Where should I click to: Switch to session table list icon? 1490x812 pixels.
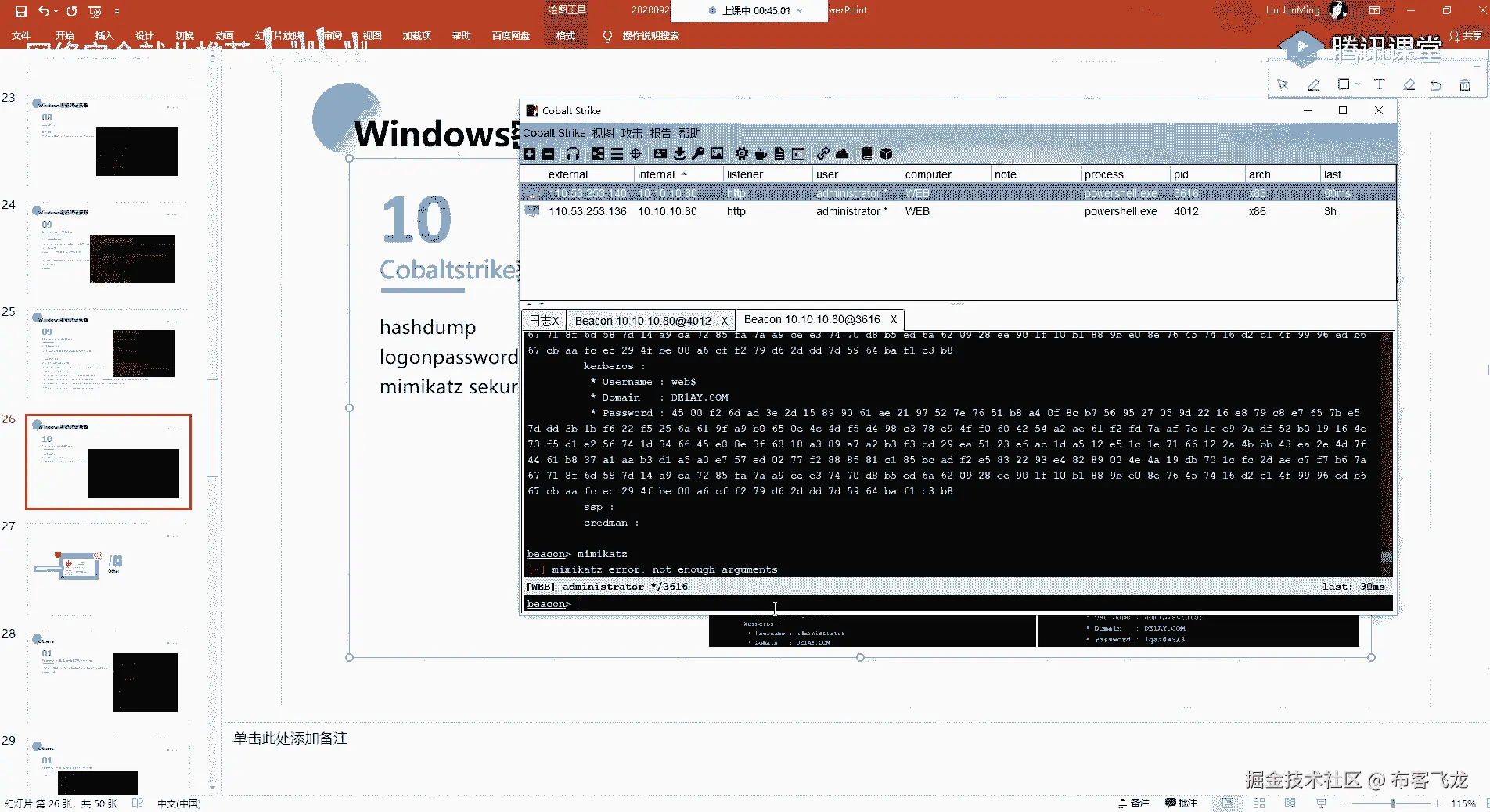pos(617,154)
